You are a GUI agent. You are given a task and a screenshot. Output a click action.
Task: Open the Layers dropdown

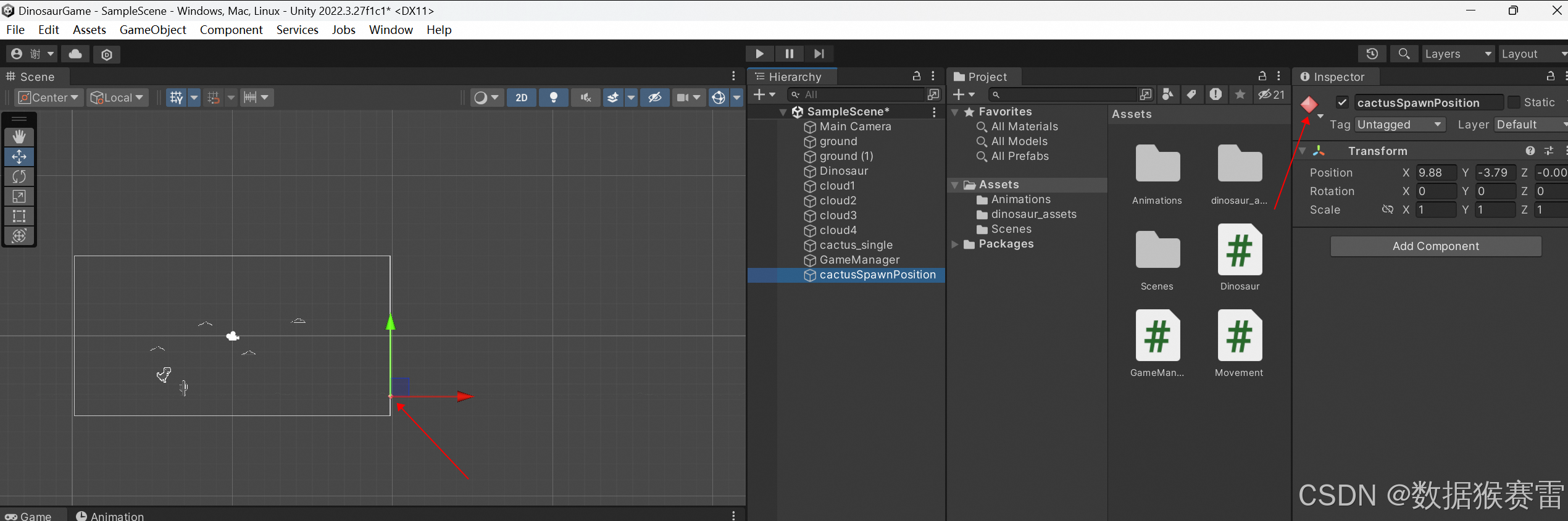coord(1458,54)
